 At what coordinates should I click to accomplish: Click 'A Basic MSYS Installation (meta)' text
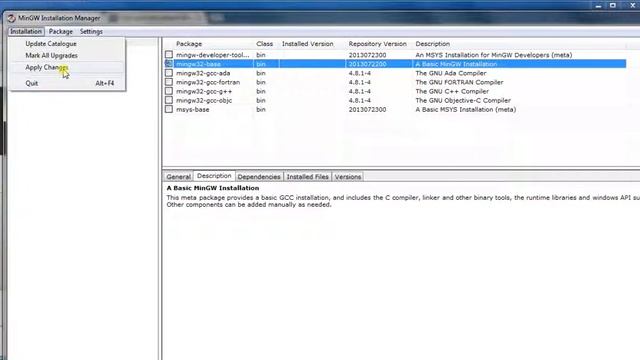[x=466, y=109]
